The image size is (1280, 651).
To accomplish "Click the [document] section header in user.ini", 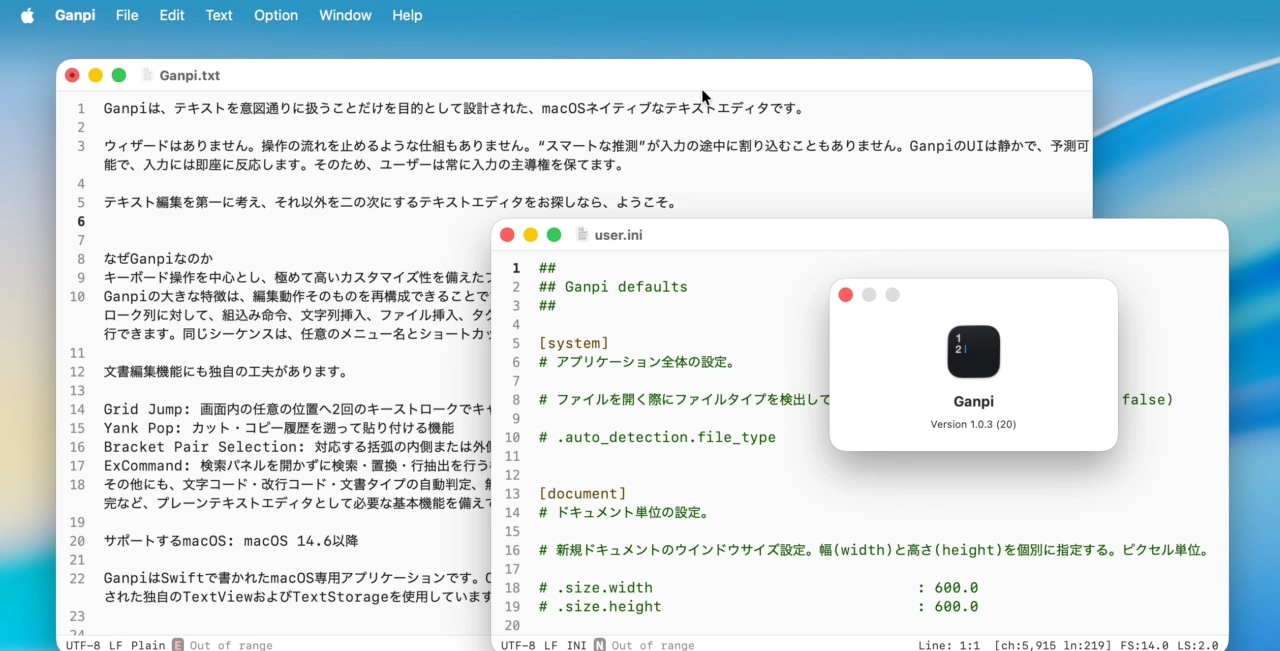I will coord(583,493).
